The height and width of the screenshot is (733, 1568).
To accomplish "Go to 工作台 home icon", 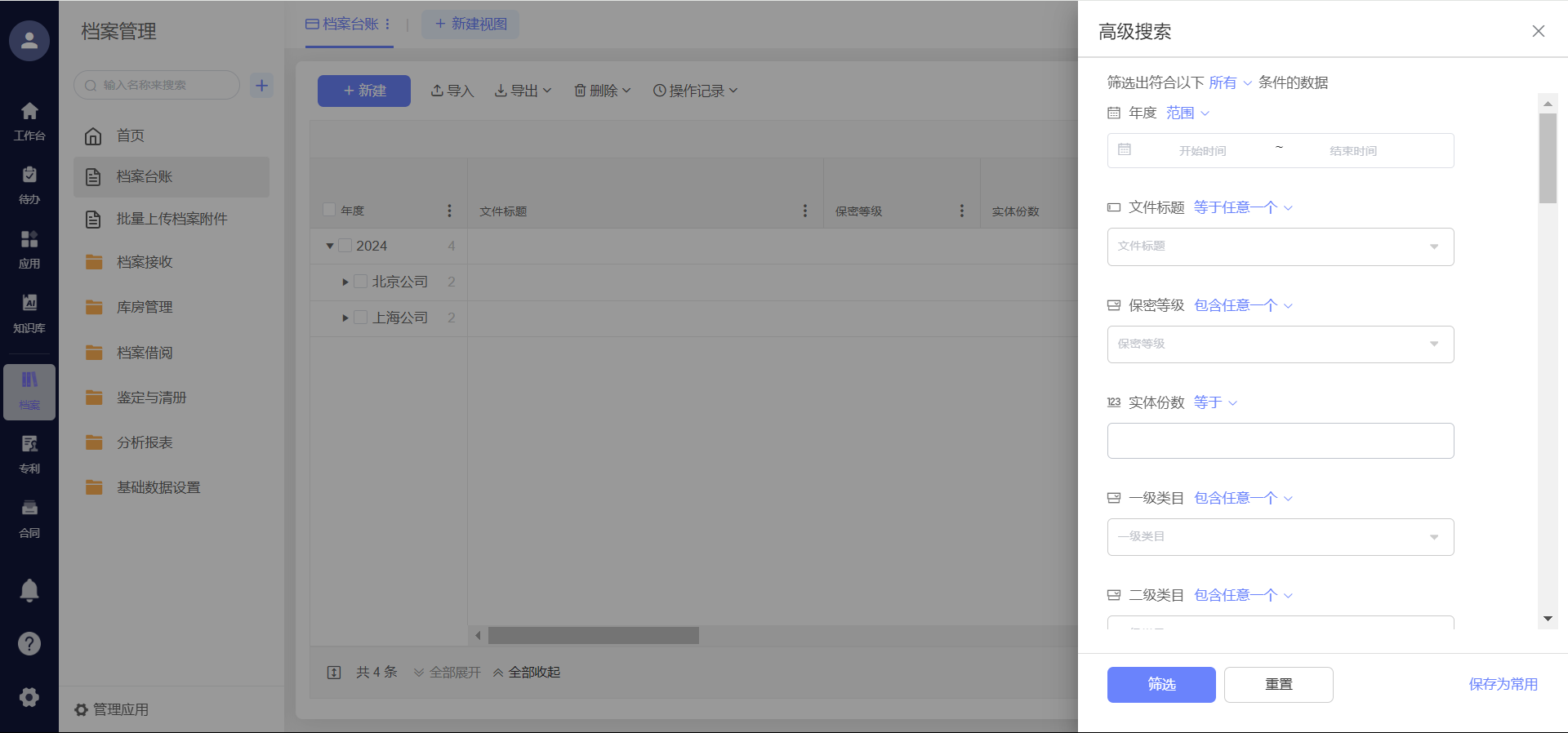I will click(x=29, y=121).
